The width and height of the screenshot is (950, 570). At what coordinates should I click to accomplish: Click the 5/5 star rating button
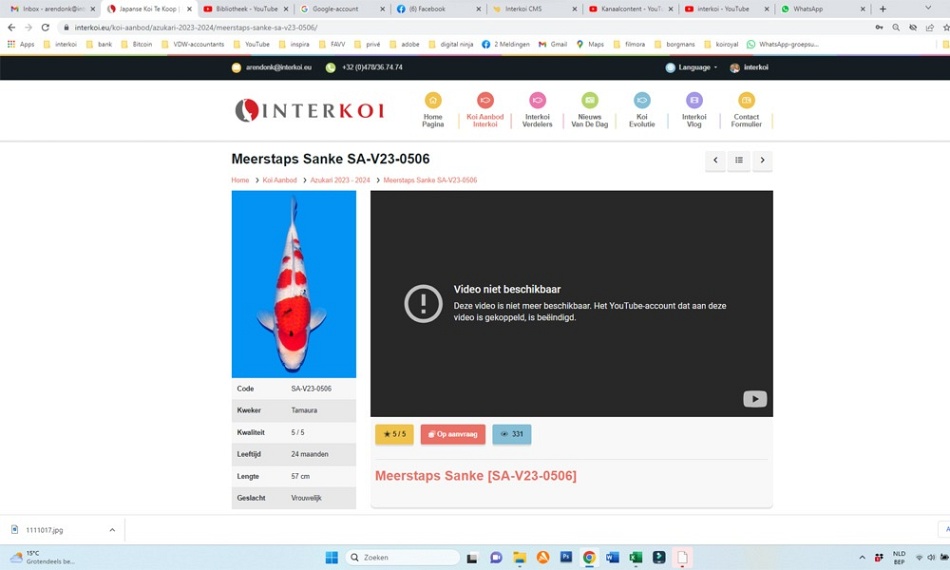(x=394, y=434)
